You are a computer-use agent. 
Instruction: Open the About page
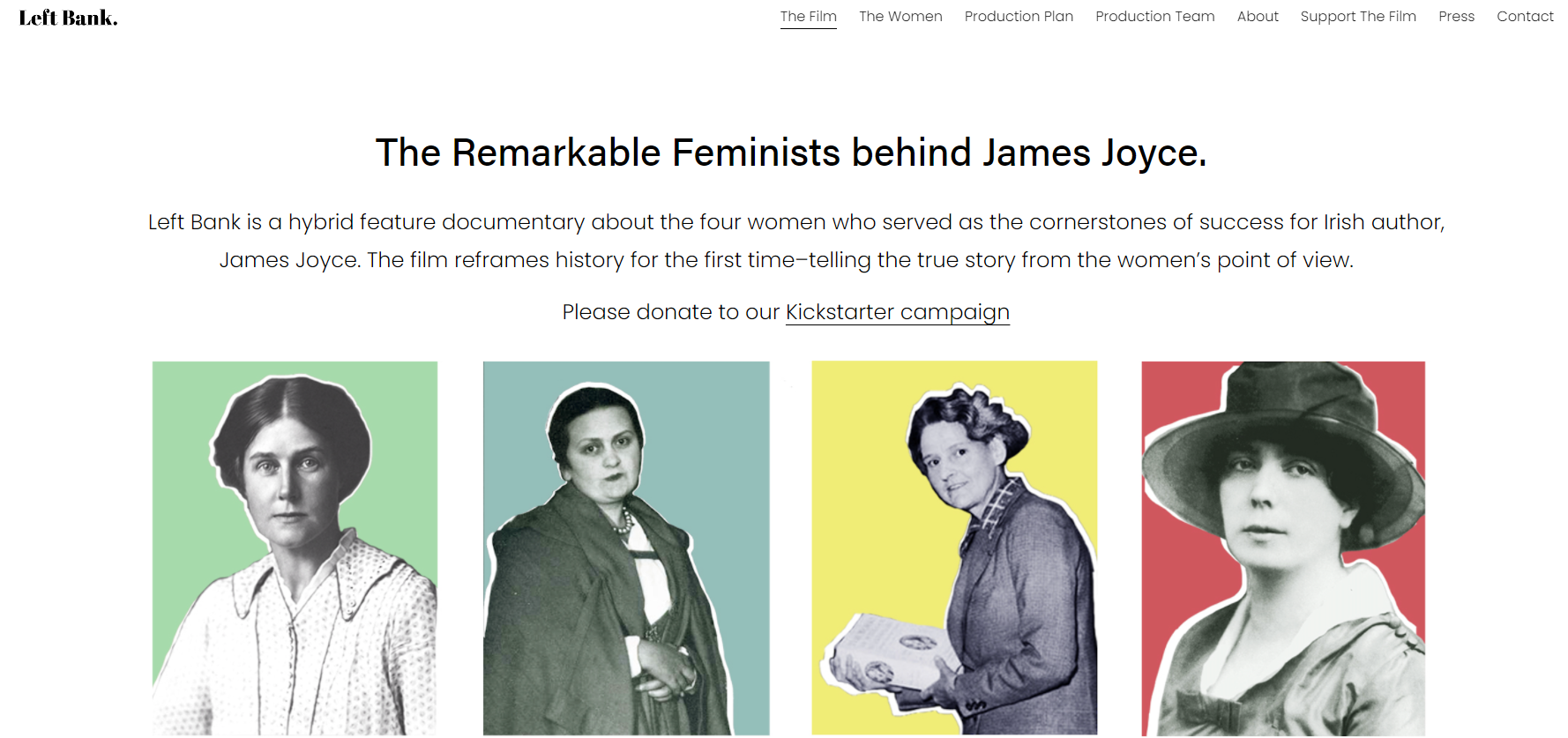click(1258, 16)
